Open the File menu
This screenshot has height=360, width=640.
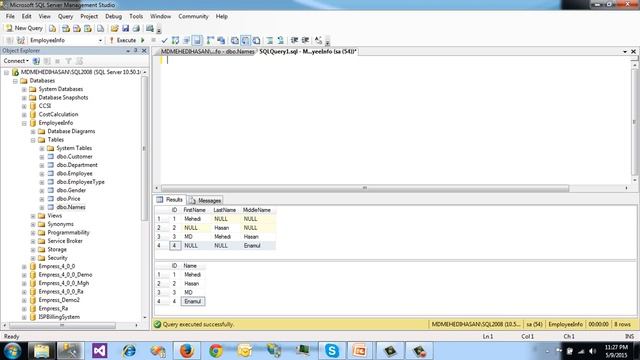(10, 16)
